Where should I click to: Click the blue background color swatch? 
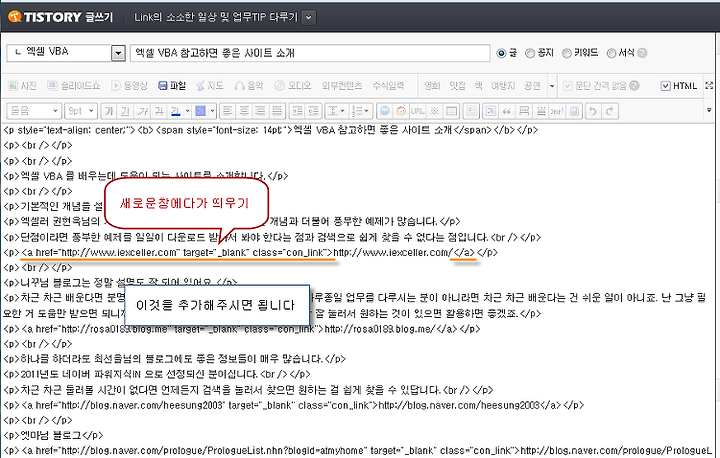(200, 111)
